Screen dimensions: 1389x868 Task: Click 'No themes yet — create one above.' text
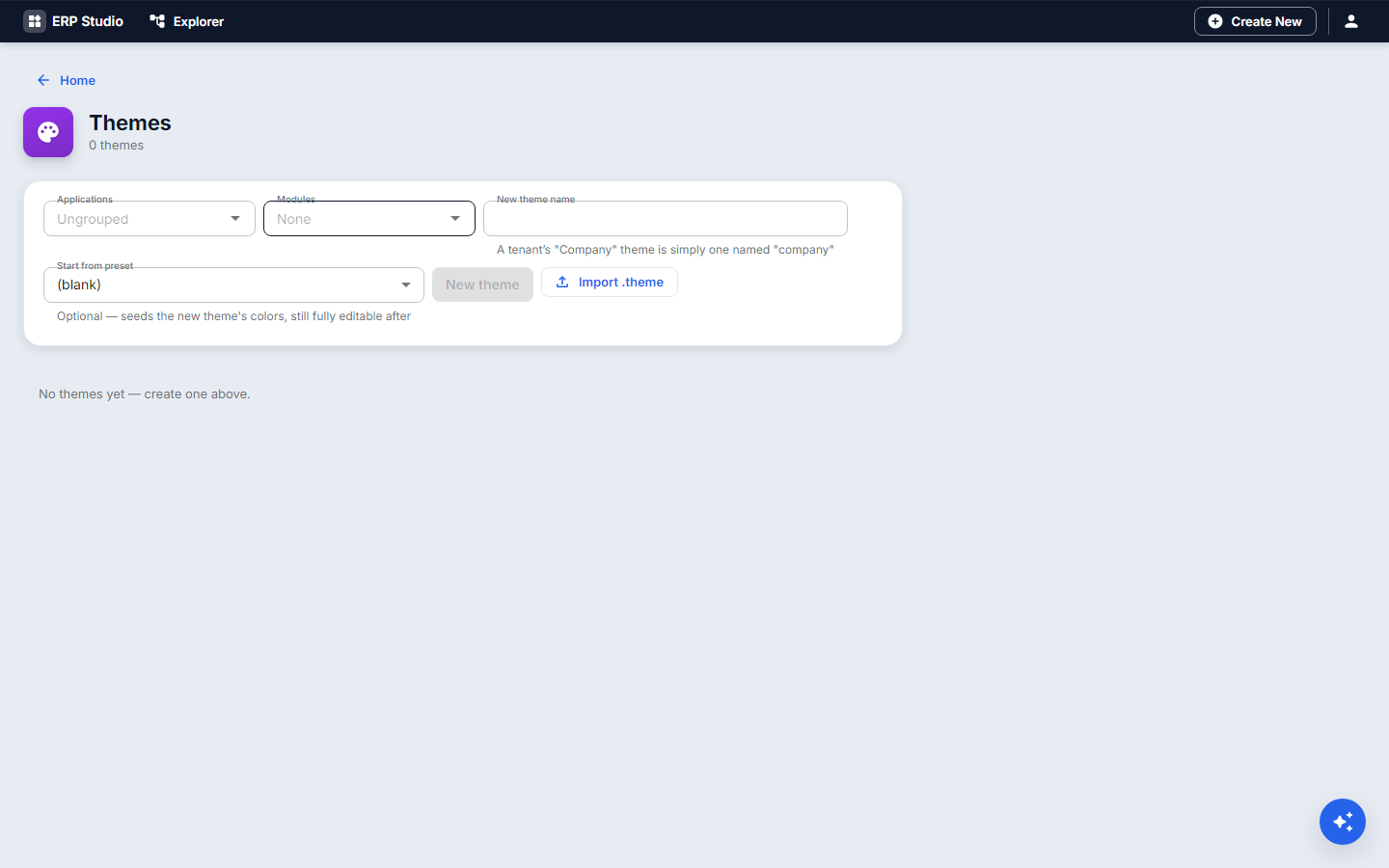(145, 393)
